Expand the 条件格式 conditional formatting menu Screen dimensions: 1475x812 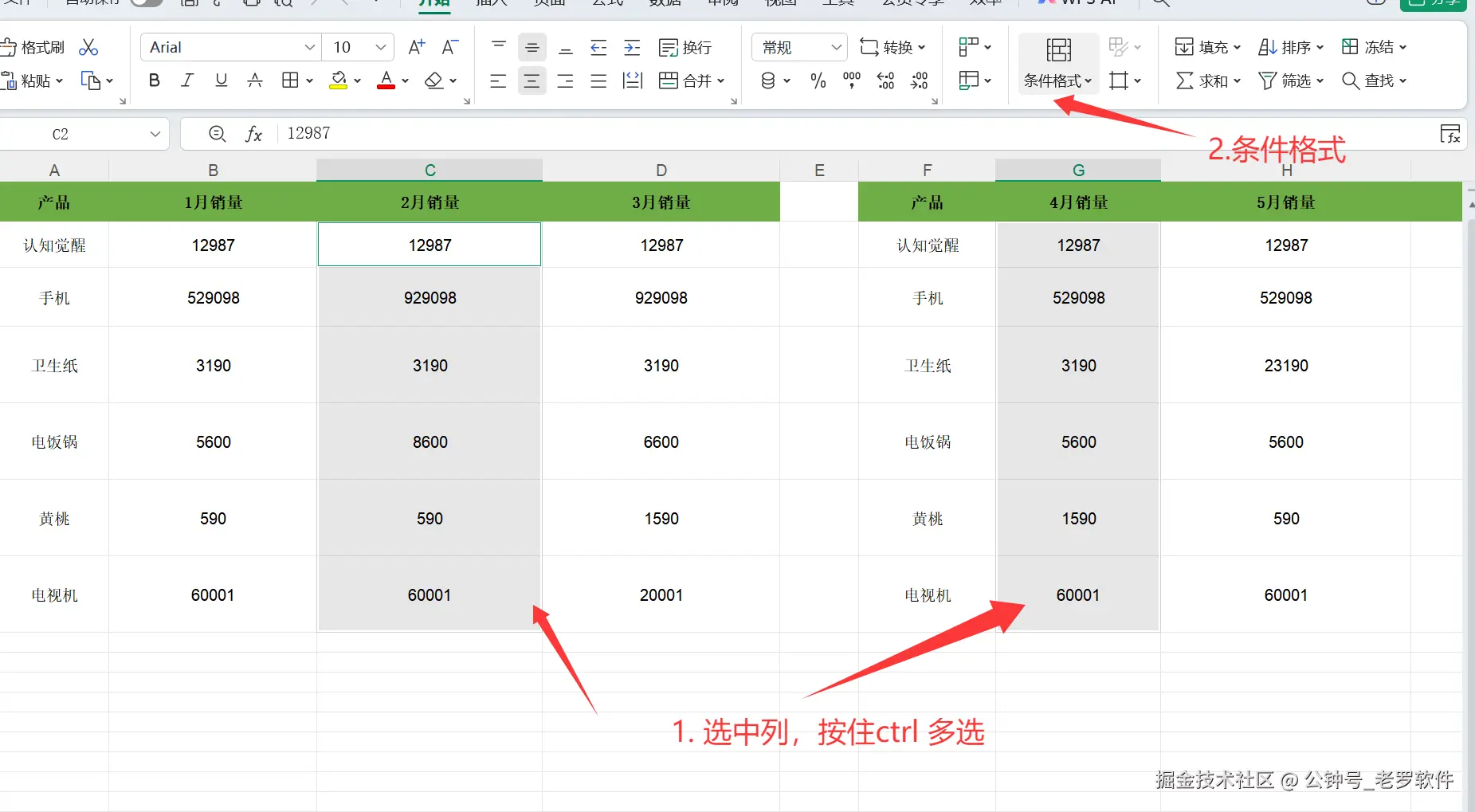point(1058,63)
